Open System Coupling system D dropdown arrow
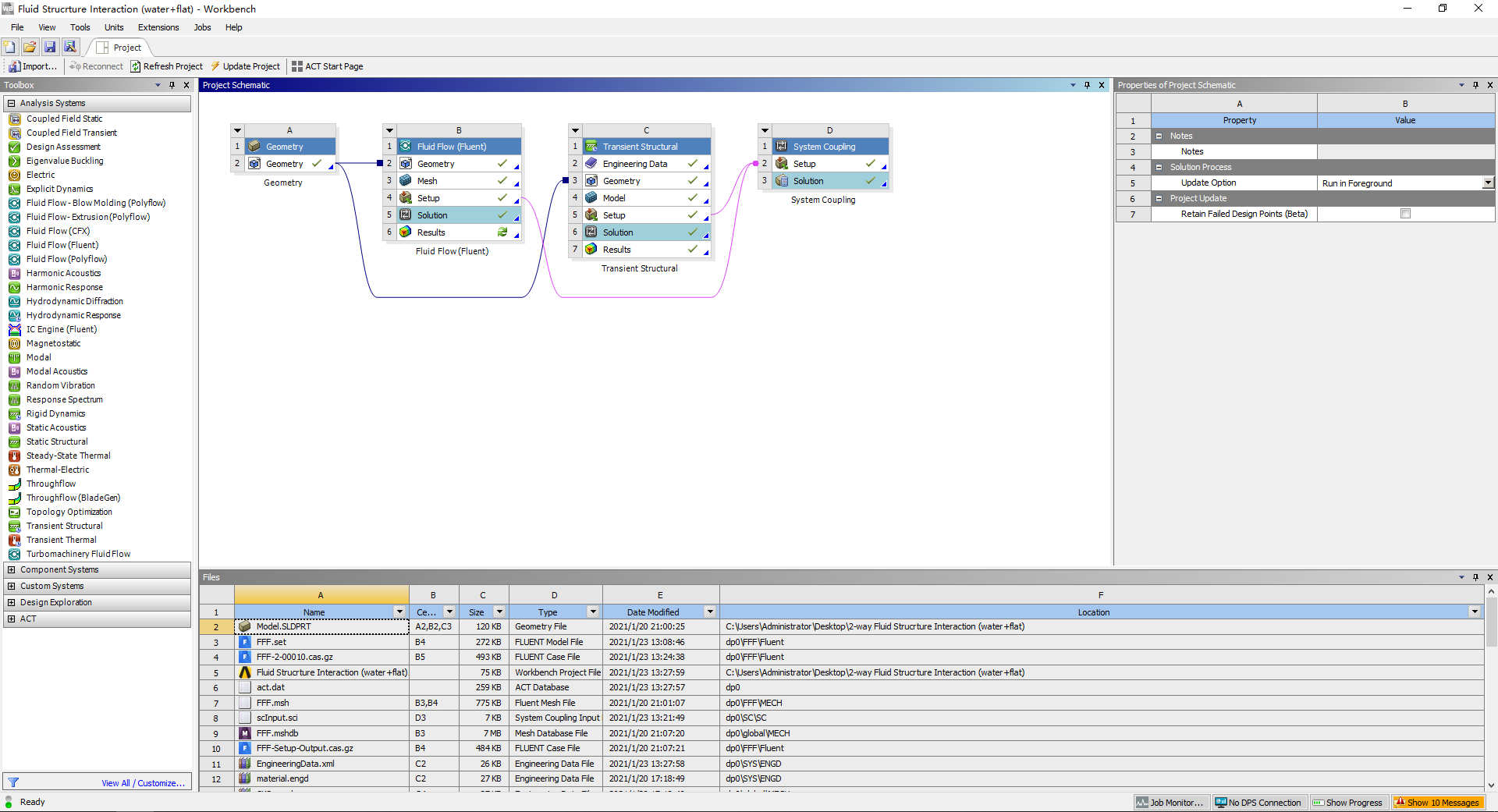The width and height of the screenshot is (1498, 812). pos(765,130)
